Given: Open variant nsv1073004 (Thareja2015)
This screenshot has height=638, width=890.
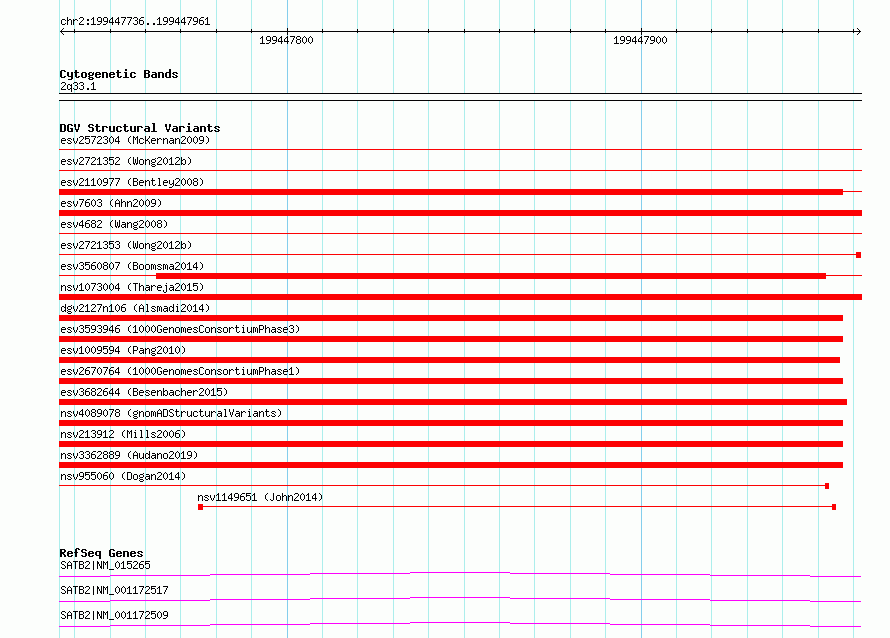Looking at the screenshot, I should pyautogui.click(x=132, y=287).
